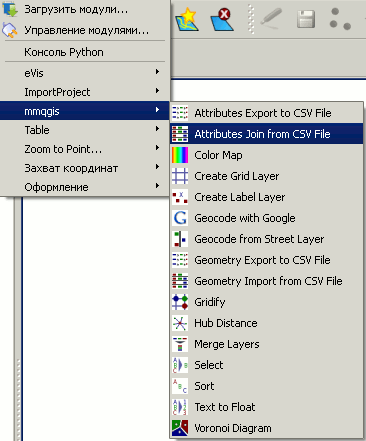Expand the Захват координат submenu arrow
This screenshot has height=441, width=366.
pos(157,167)
